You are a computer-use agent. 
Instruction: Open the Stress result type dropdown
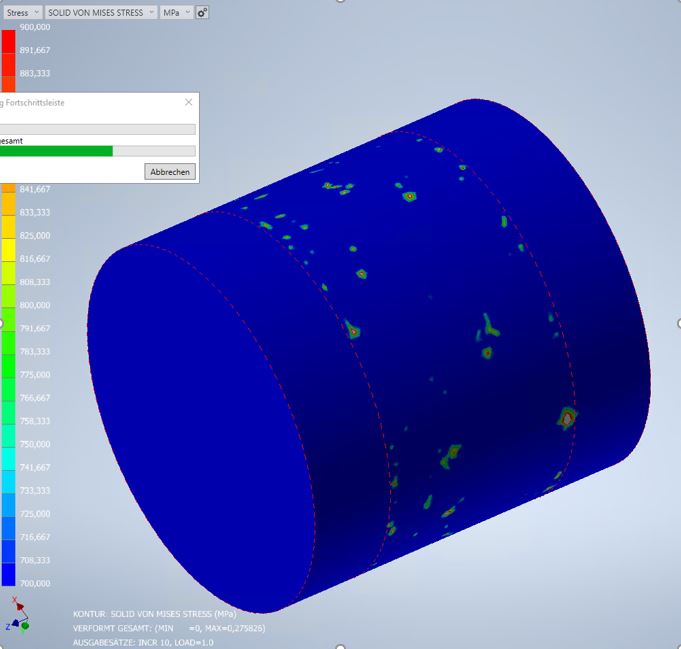(23, 13)
